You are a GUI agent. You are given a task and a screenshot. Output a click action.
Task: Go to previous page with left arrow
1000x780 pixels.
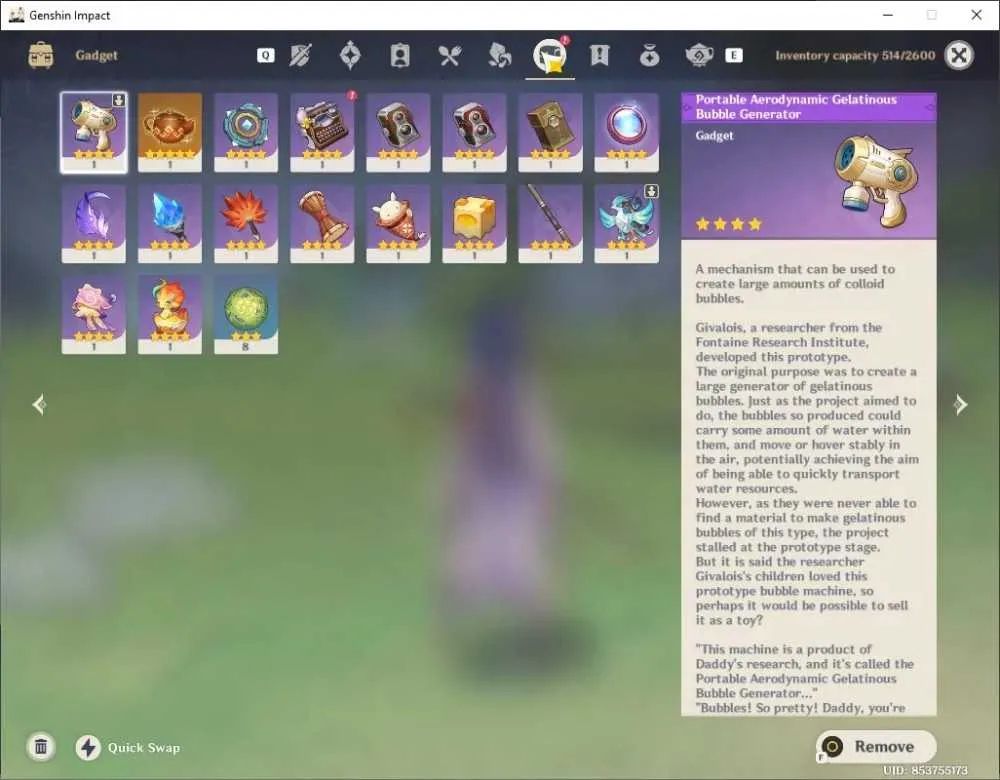[x=40, y=404]
